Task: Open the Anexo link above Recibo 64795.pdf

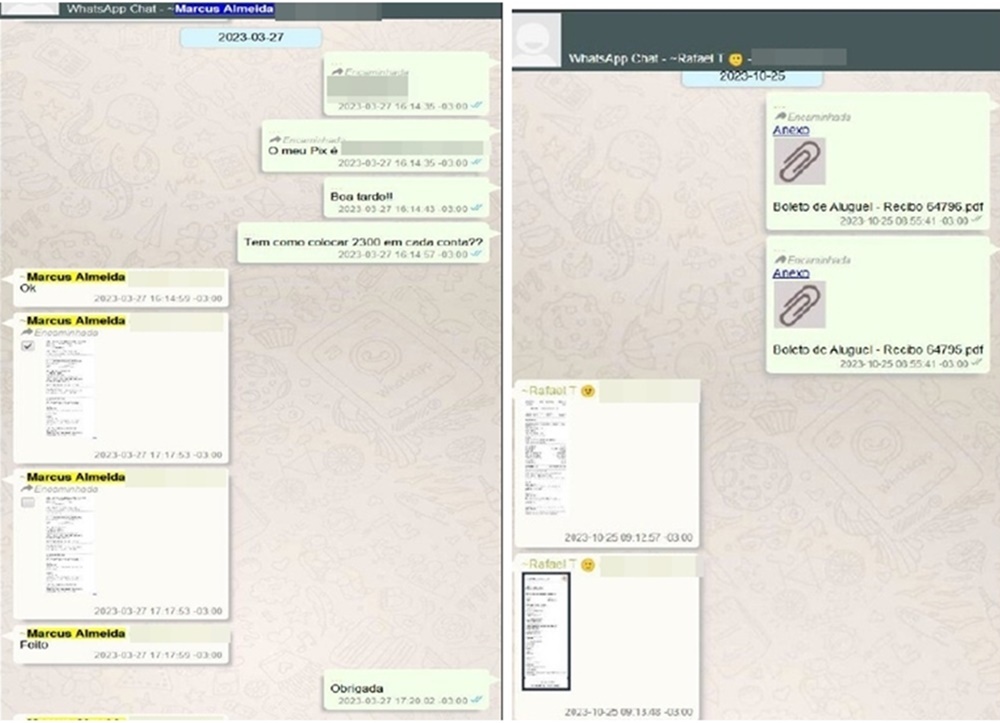Action: pyautogui.click(x=790, y=273)
